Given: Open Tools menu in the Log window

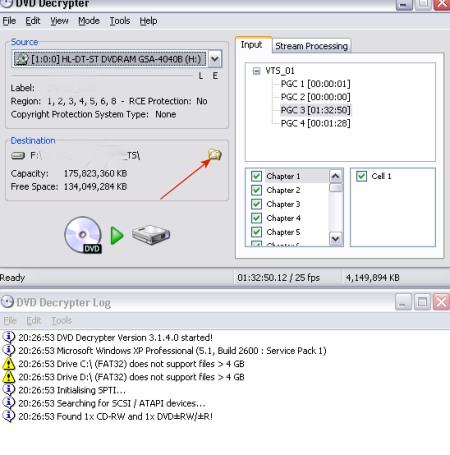Looking at the screenshot, I should 61,321.
